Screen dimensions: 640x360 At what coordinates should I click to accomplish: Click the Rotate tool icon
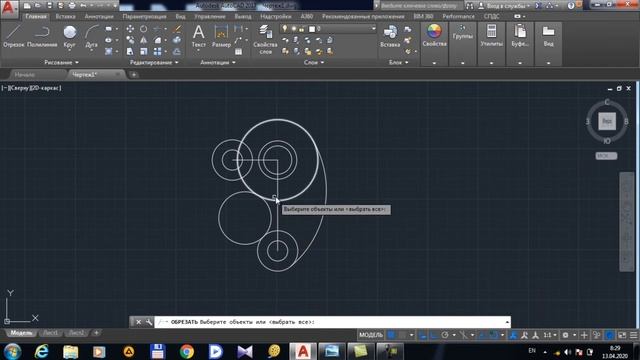[x=144, y=29]
